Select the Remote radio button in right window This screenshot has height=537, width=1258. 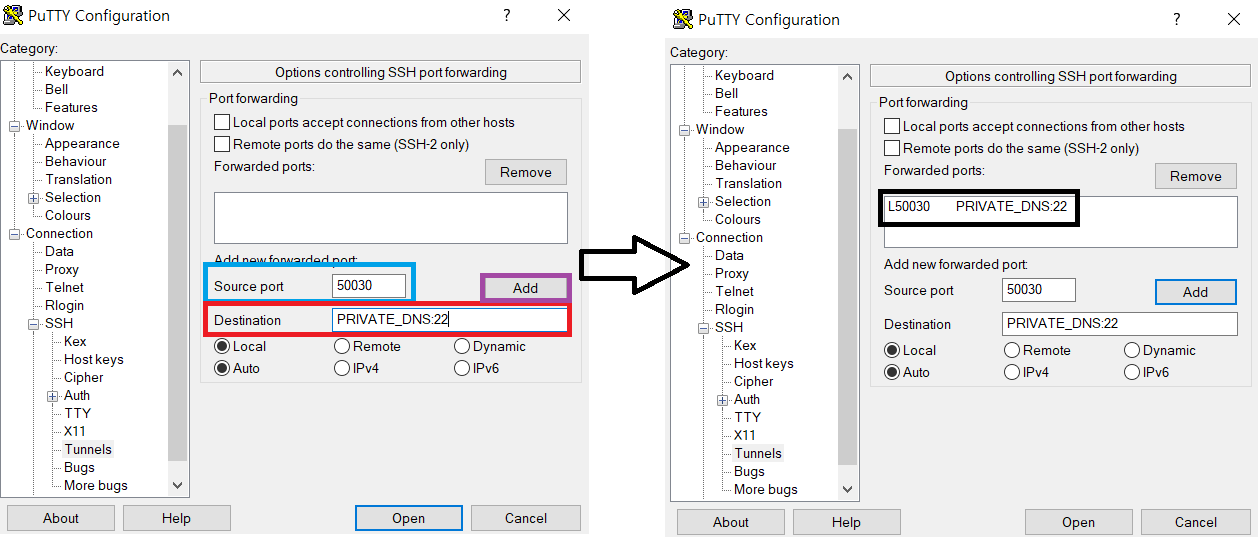point(1012,350)
